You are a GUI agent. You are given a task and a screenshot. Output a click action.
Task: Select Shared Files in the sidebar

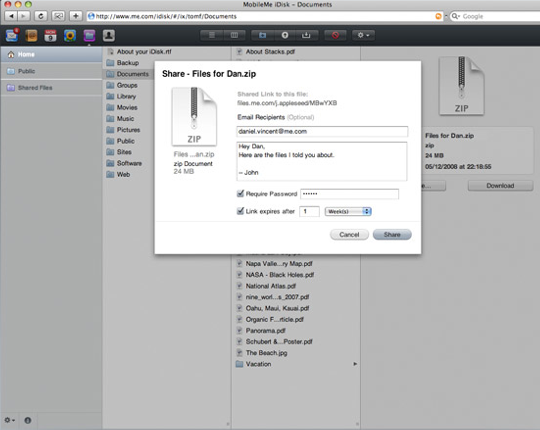coord(51,88)
